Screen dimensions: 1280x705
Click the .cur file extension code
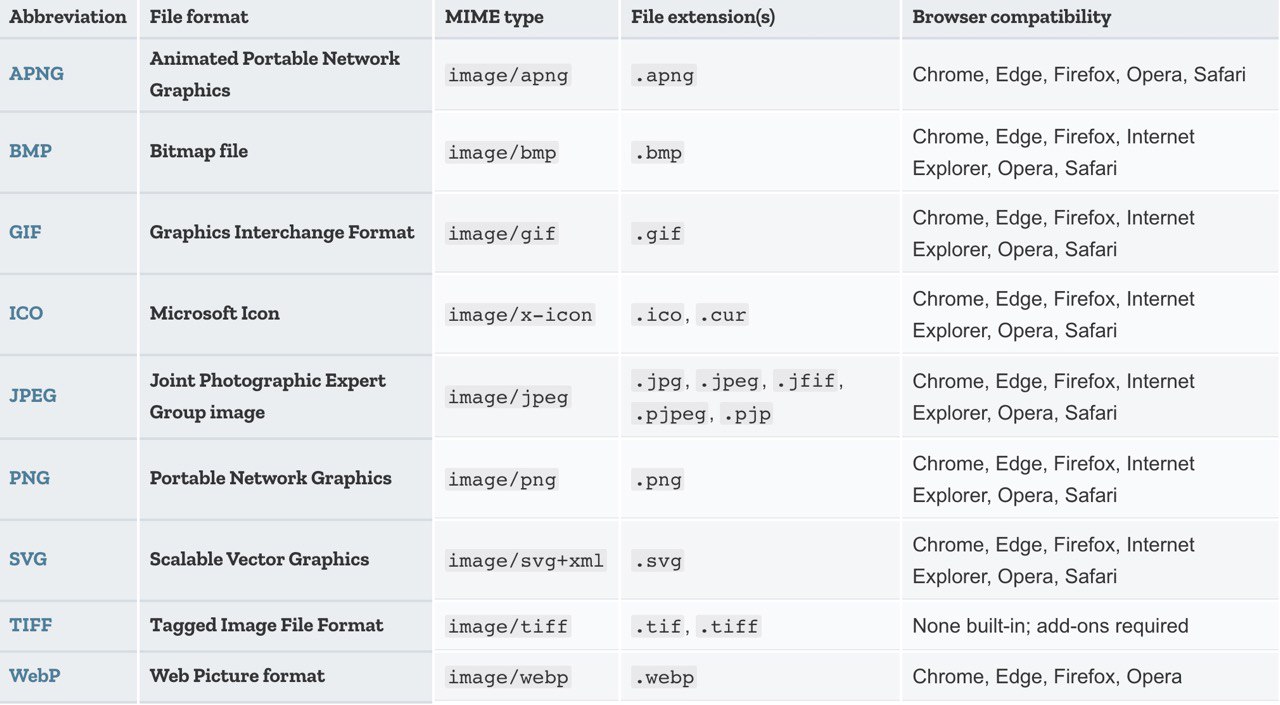click(722, 314)
